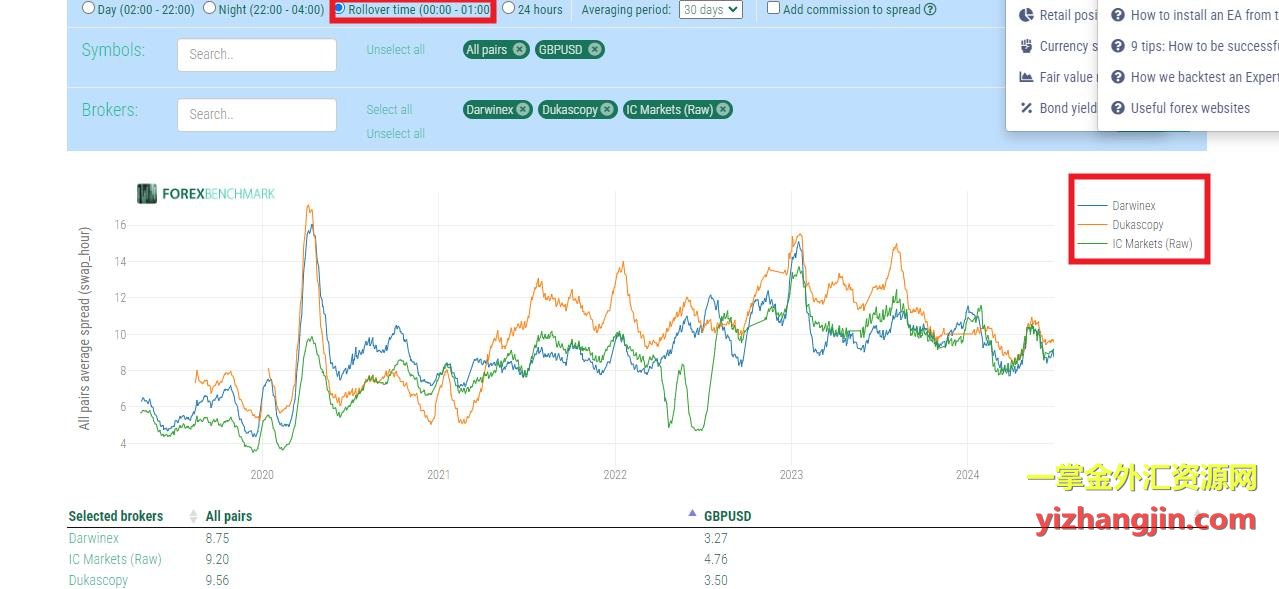Remove the Dukascopy broker tag

tap(607, 110)
